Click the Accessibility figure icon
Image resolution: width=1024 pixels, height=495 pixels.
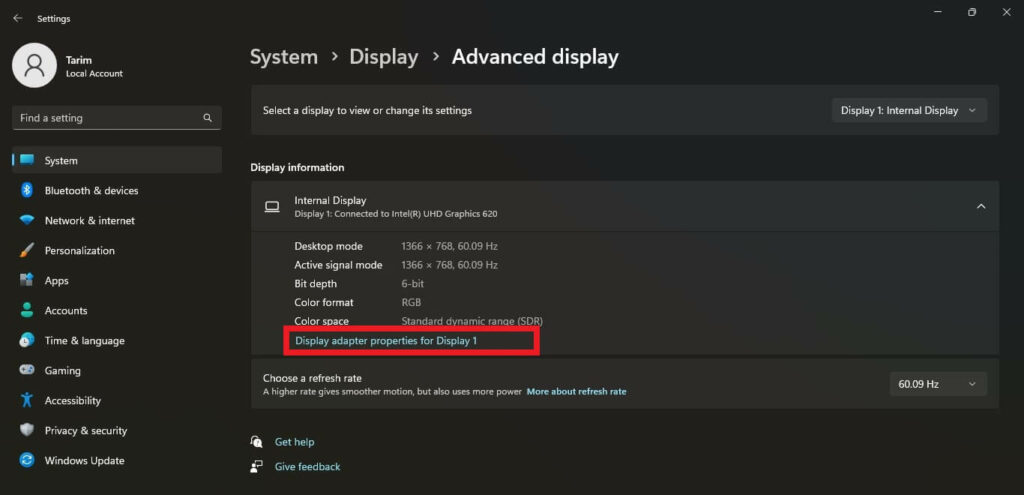[x=27, y=400]
